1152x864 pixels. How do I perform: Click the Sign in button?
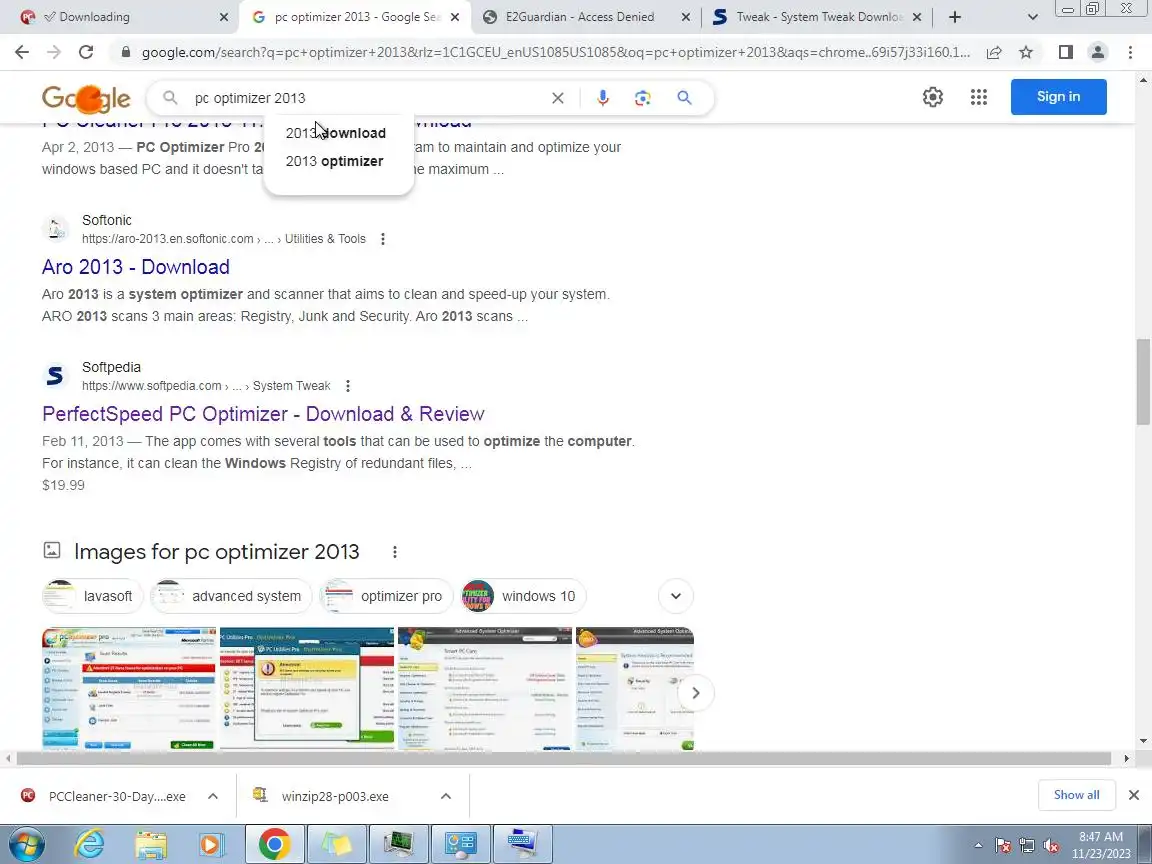tap(1058, 96)
